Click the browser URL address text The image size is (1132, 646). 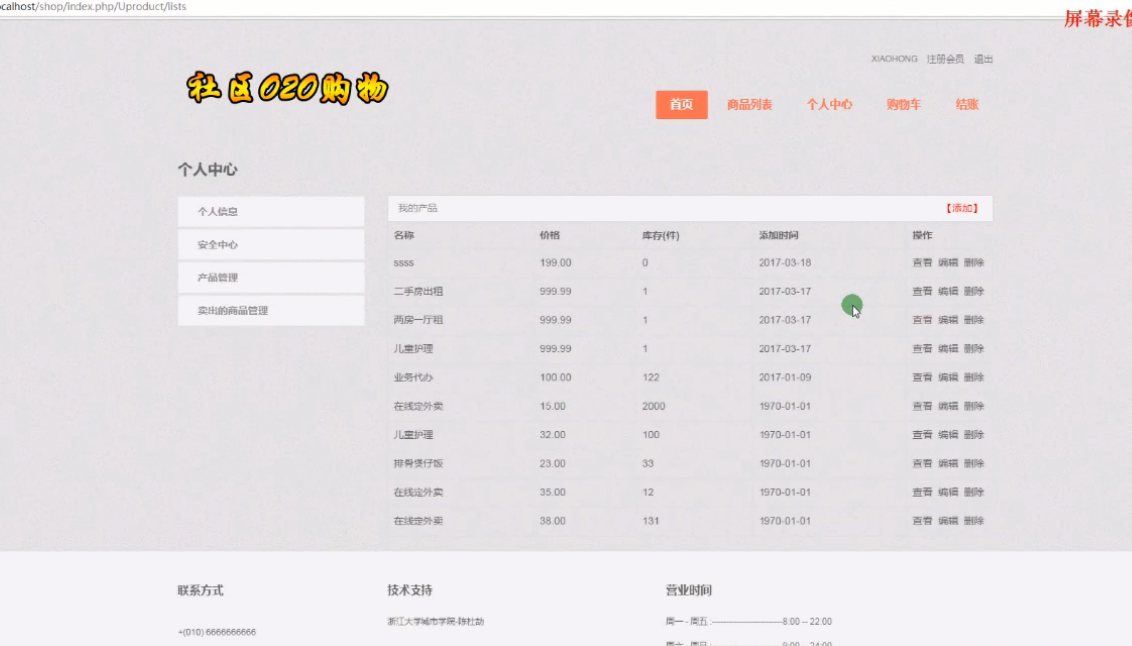coord(93,6)
